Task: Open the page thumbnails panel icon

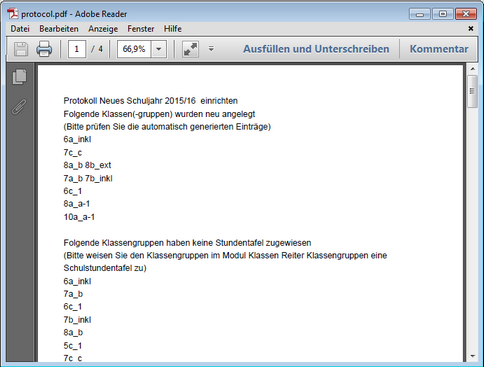Action: 20,77
